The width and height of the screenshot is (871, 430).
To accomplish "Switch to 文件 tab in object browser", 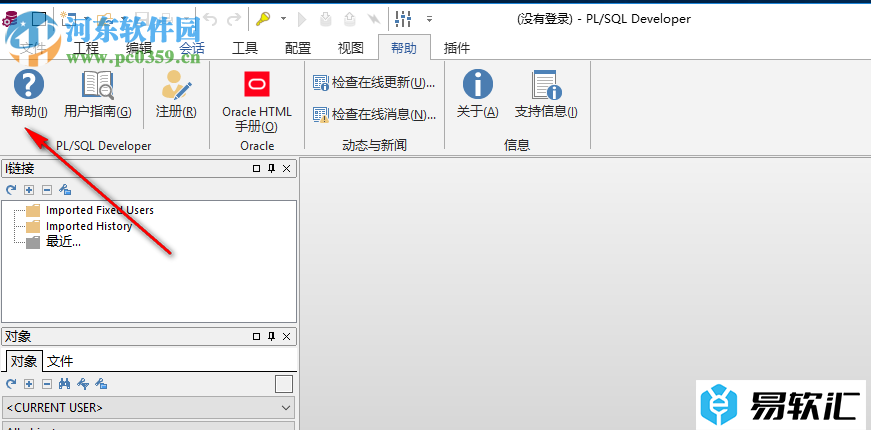I will [x=60, y=362].
